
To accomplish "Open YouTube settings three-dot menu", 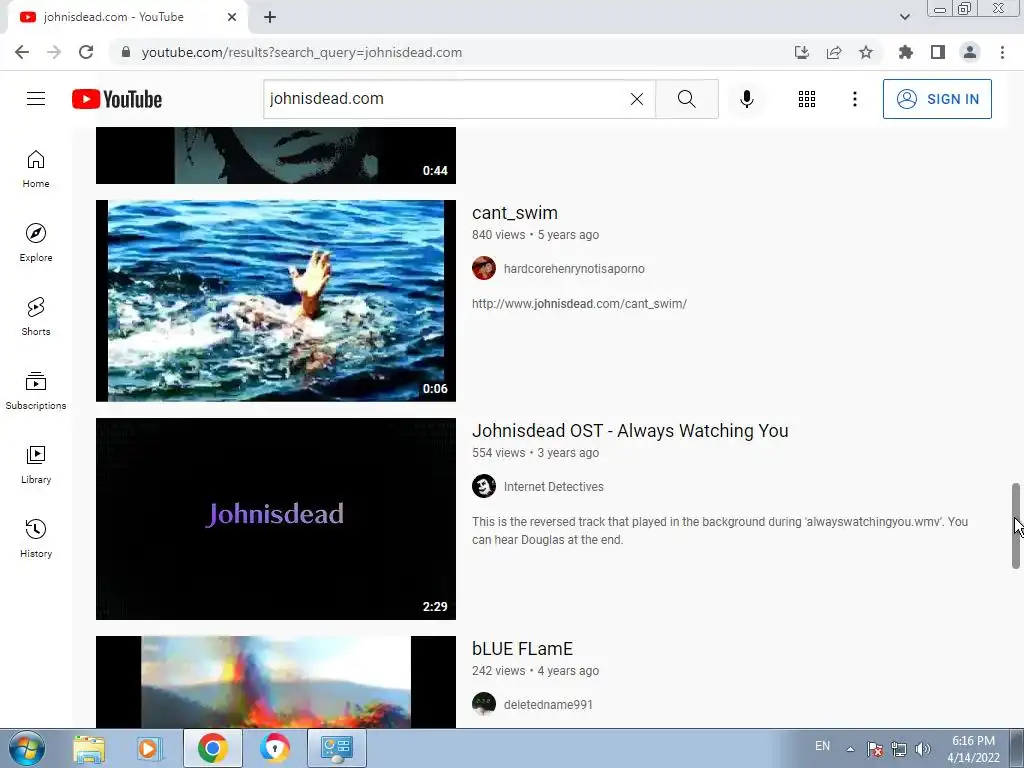I will click(854, 99).
